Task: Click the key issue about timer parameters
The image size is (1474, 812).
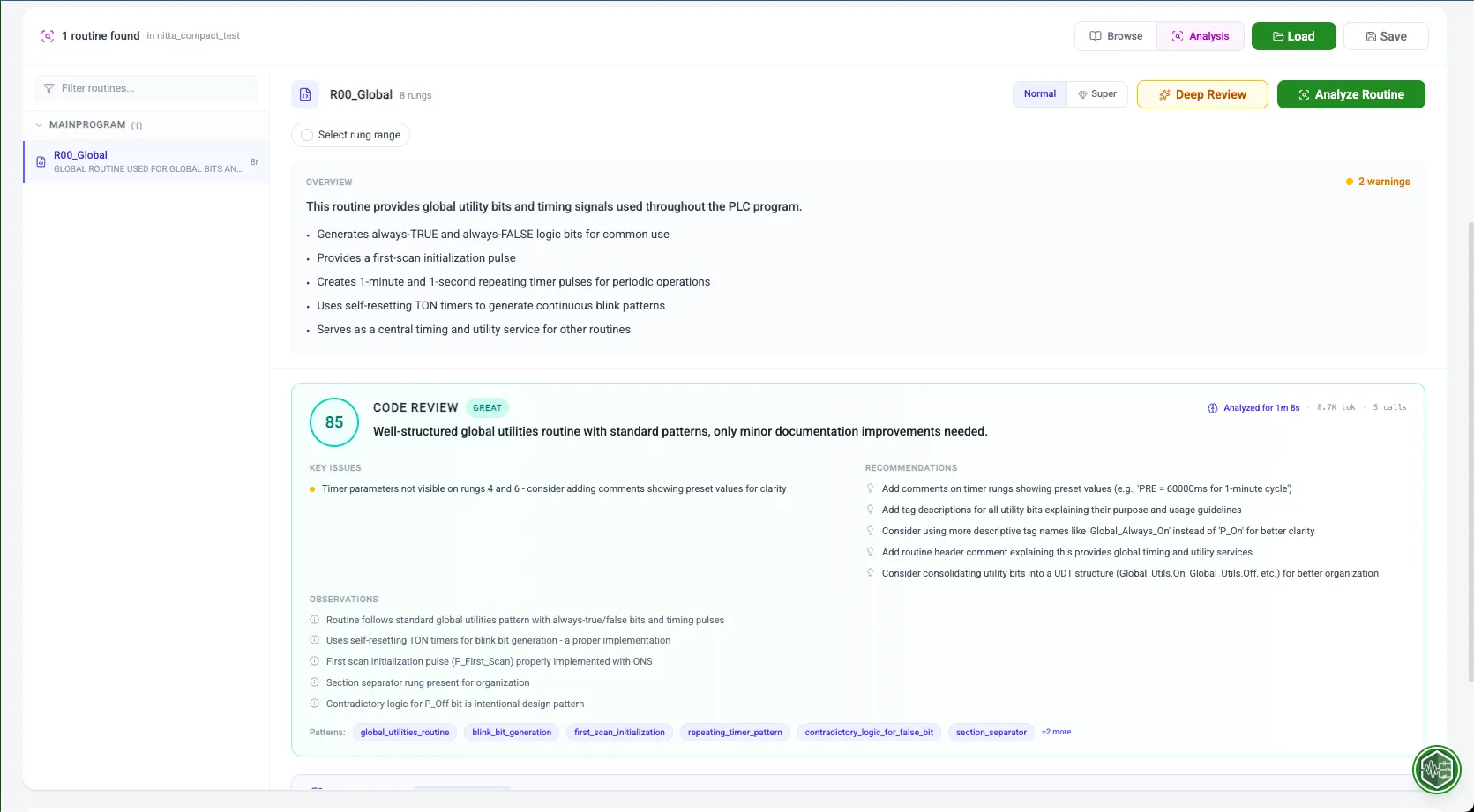Action: pyautogui.click(x=554, y=488)
